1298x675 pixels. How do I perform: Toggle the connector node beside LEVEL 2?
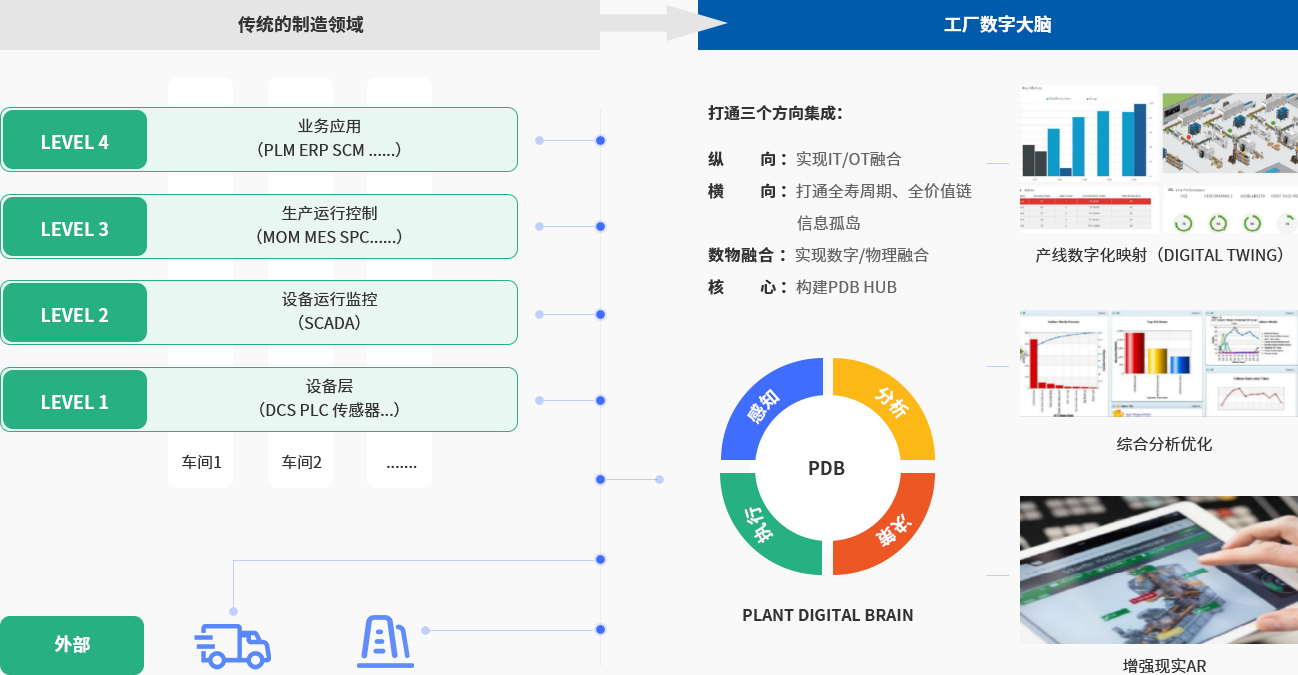pyautogui.click(x=600, y=315)
